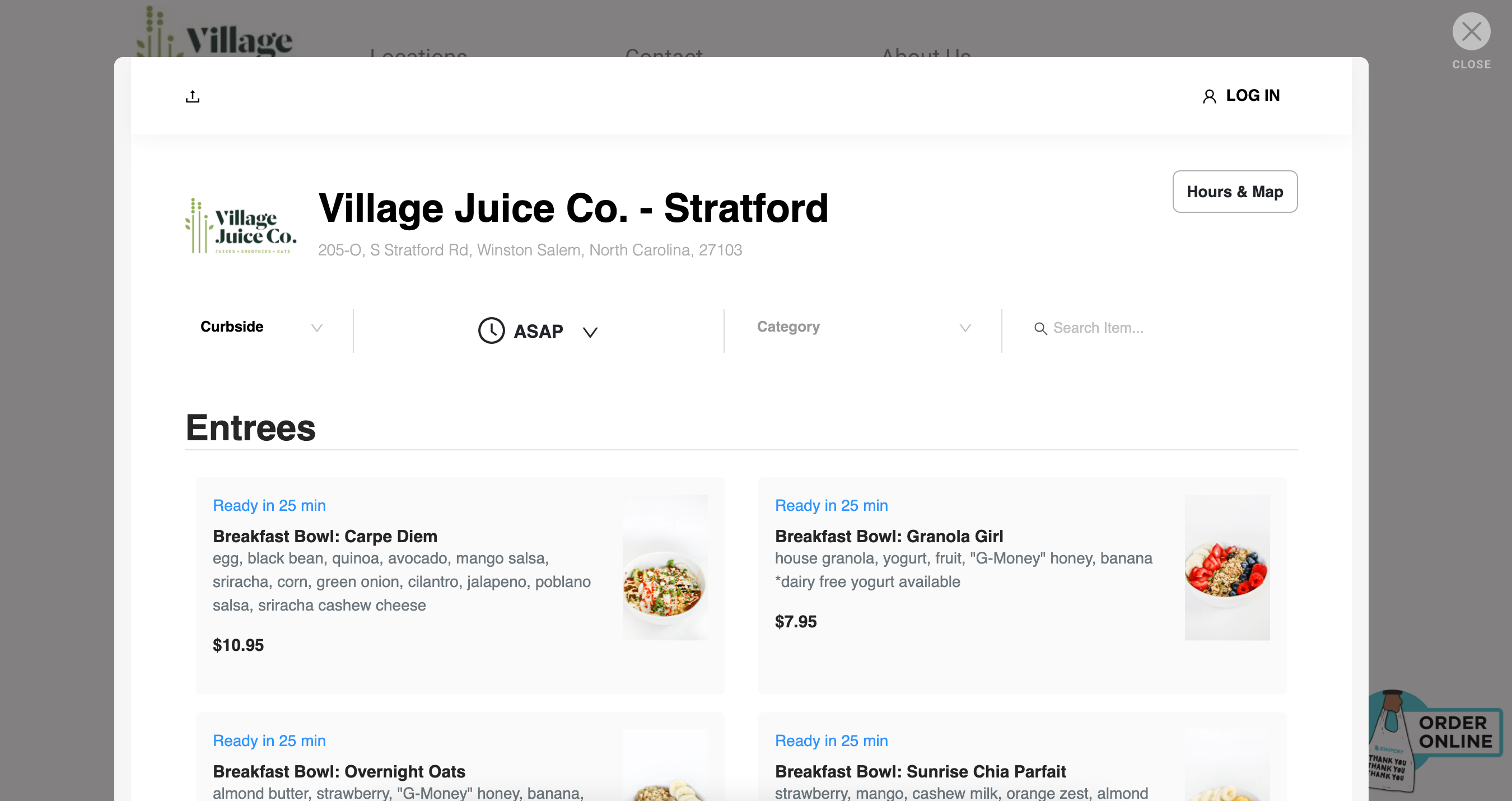Select Breakfast Bowl: Overnight Oats title

click(339, 771)
